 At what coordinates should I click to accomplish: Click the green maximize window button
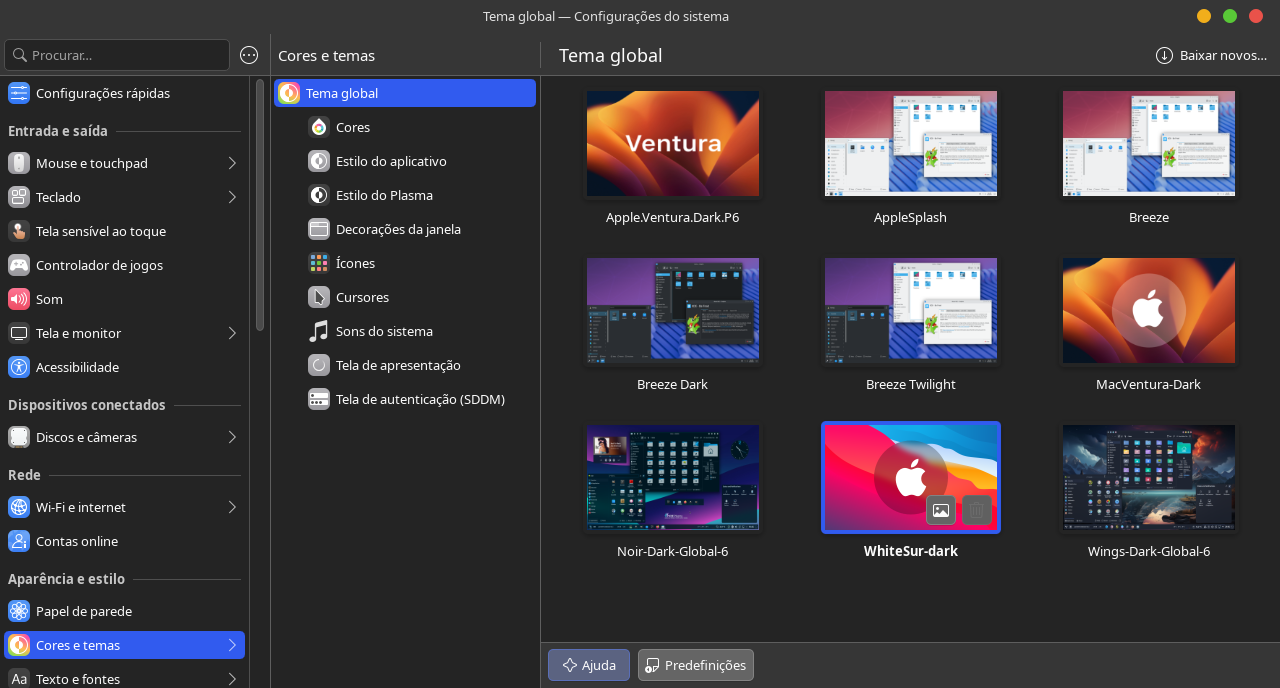pos(1230,16)
